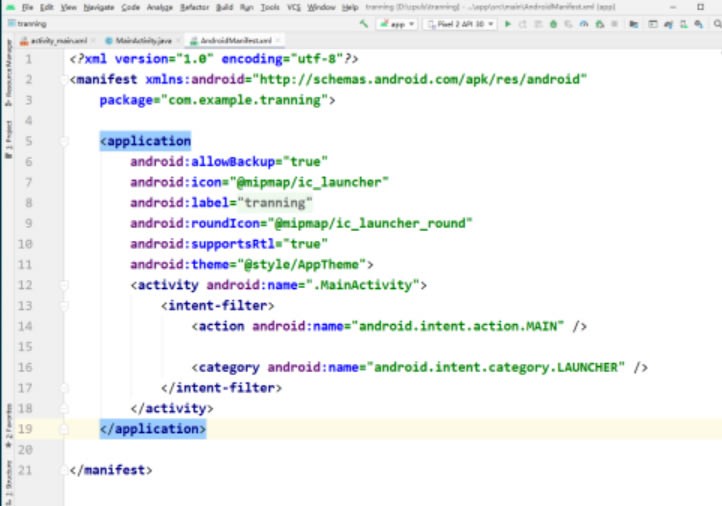722x506 pixels.
Task: Click the Make Project hammer icon
Action: [364, 23]
